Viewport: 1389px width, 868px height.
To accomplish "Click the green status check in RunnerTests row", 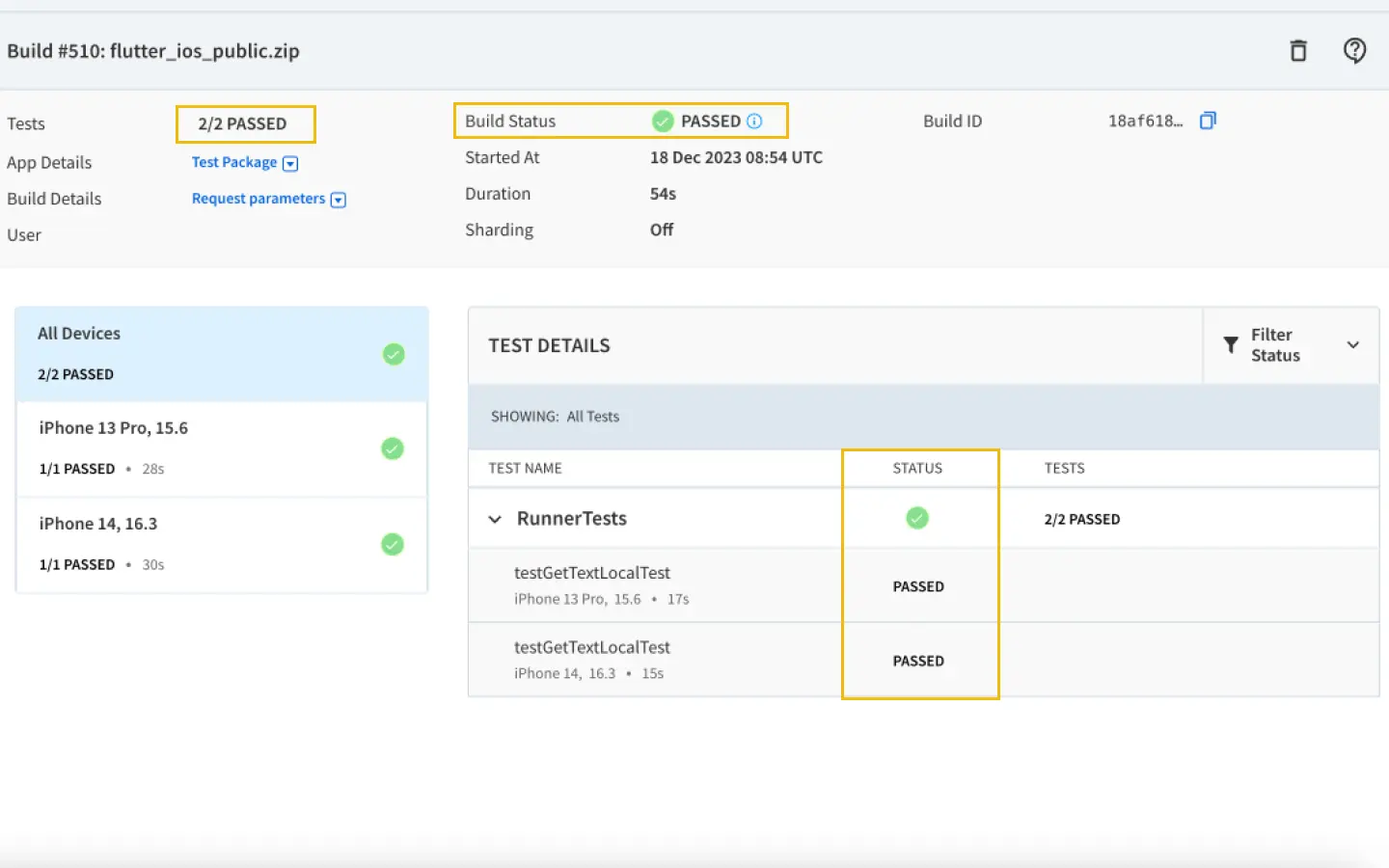I will coord(917,518).
